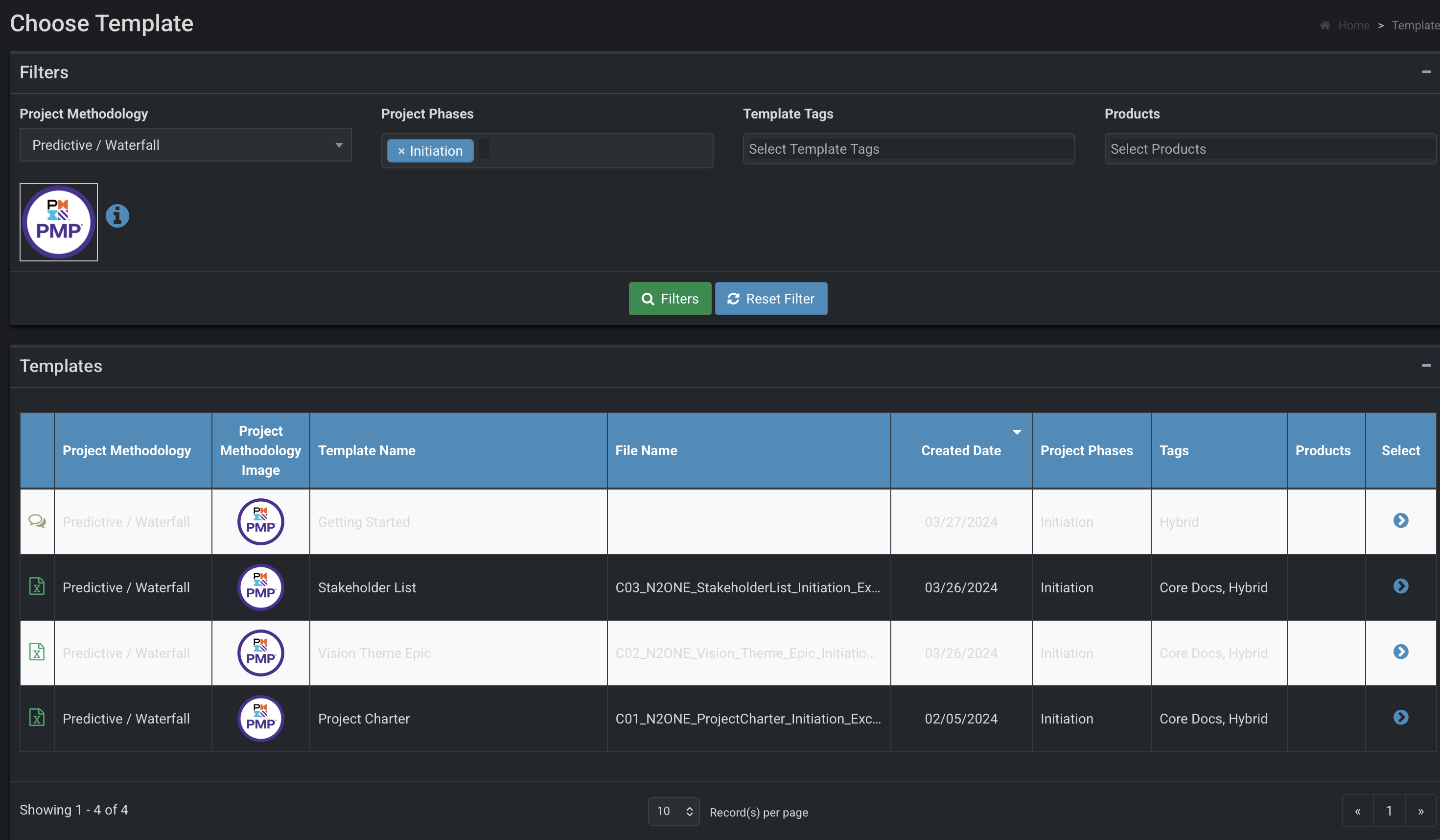
Task: Click PMP image in Project Charter row
Action: click(x=260, y=718)
